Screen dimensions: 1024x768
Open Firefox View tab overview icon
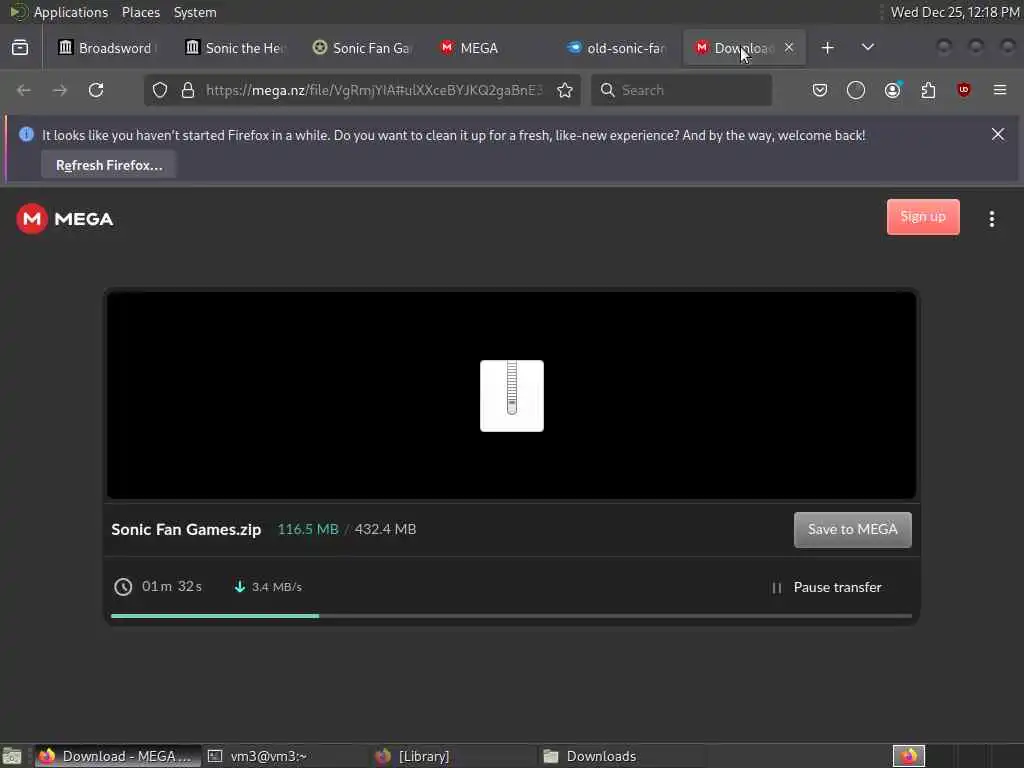(20, 48)
